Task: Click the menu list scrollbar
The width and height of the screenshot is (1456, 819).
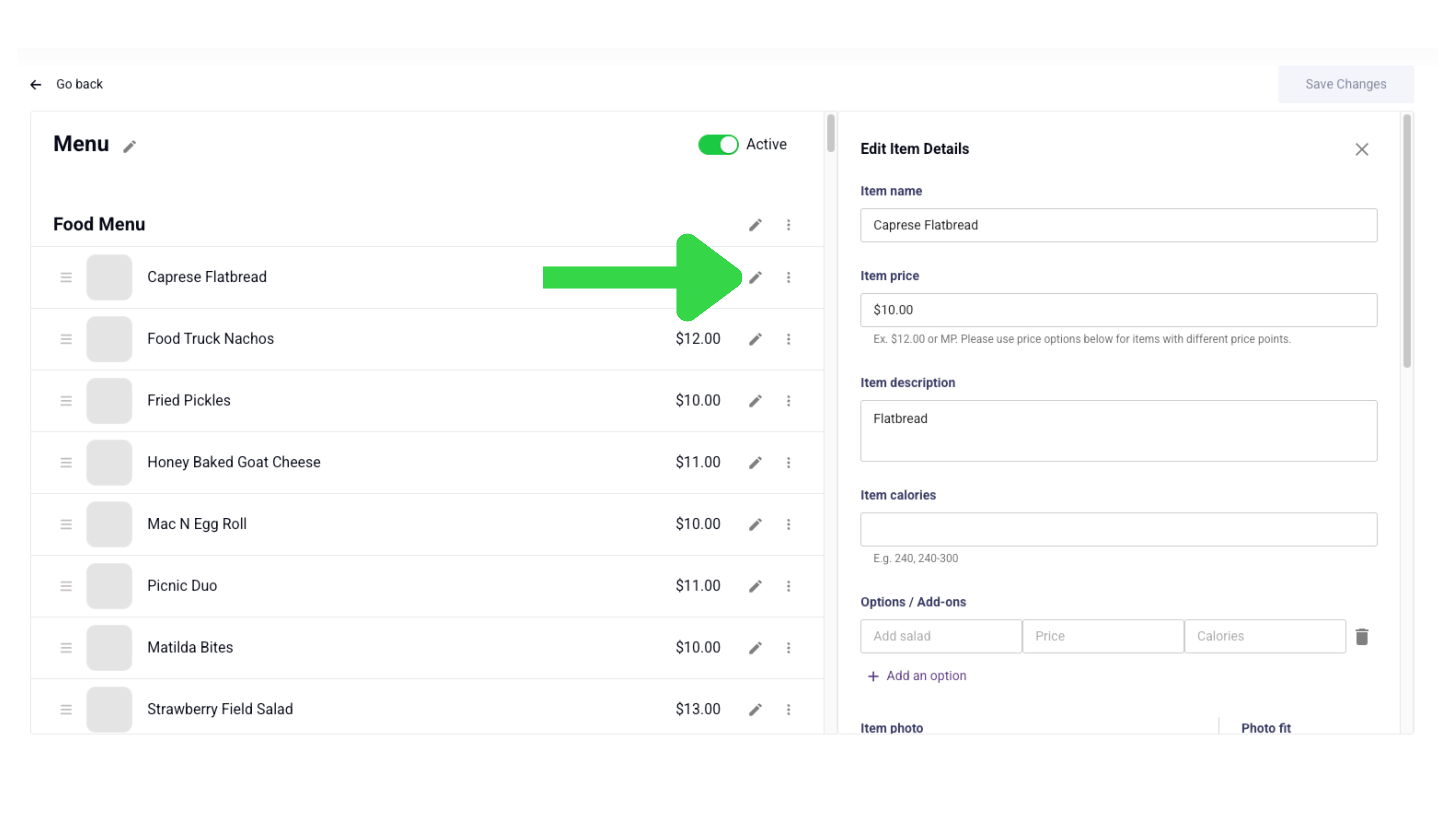Action: pyautogui.click(x=830, y=133)
